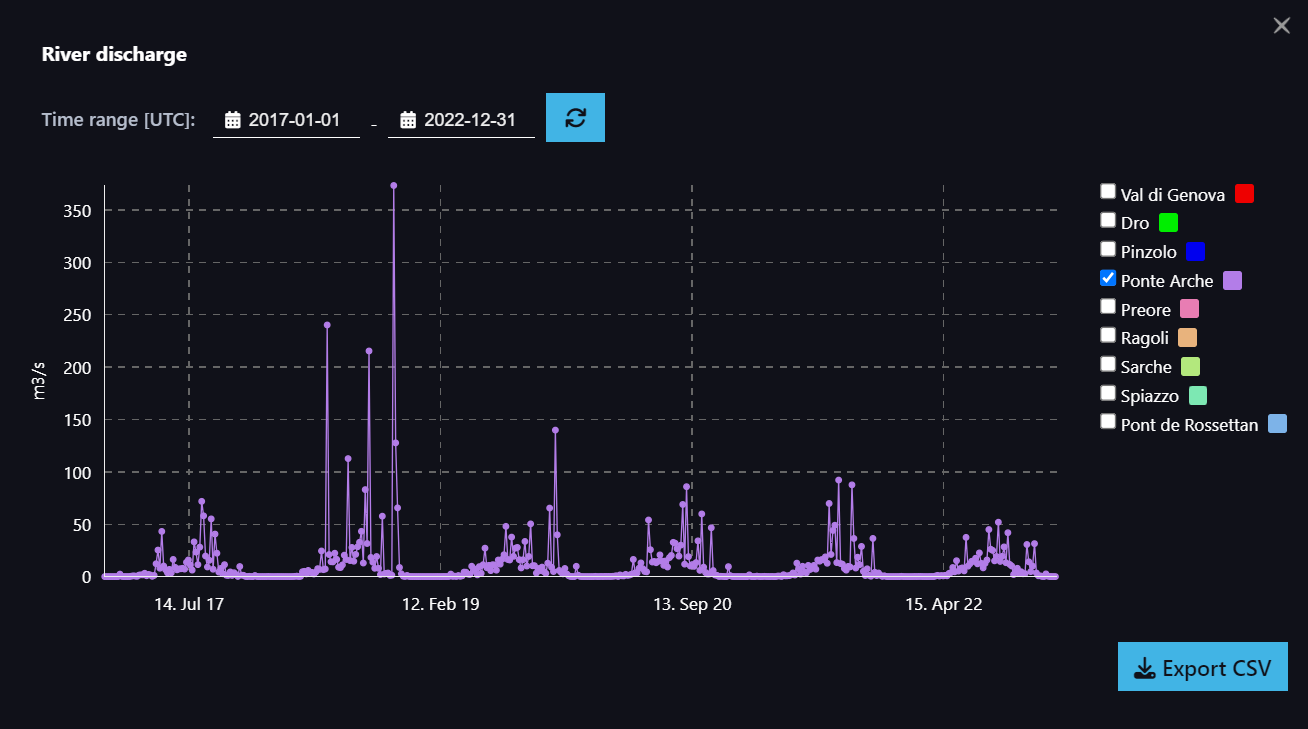Click the red Val di Genova swatch

(x=1244, y=194)
